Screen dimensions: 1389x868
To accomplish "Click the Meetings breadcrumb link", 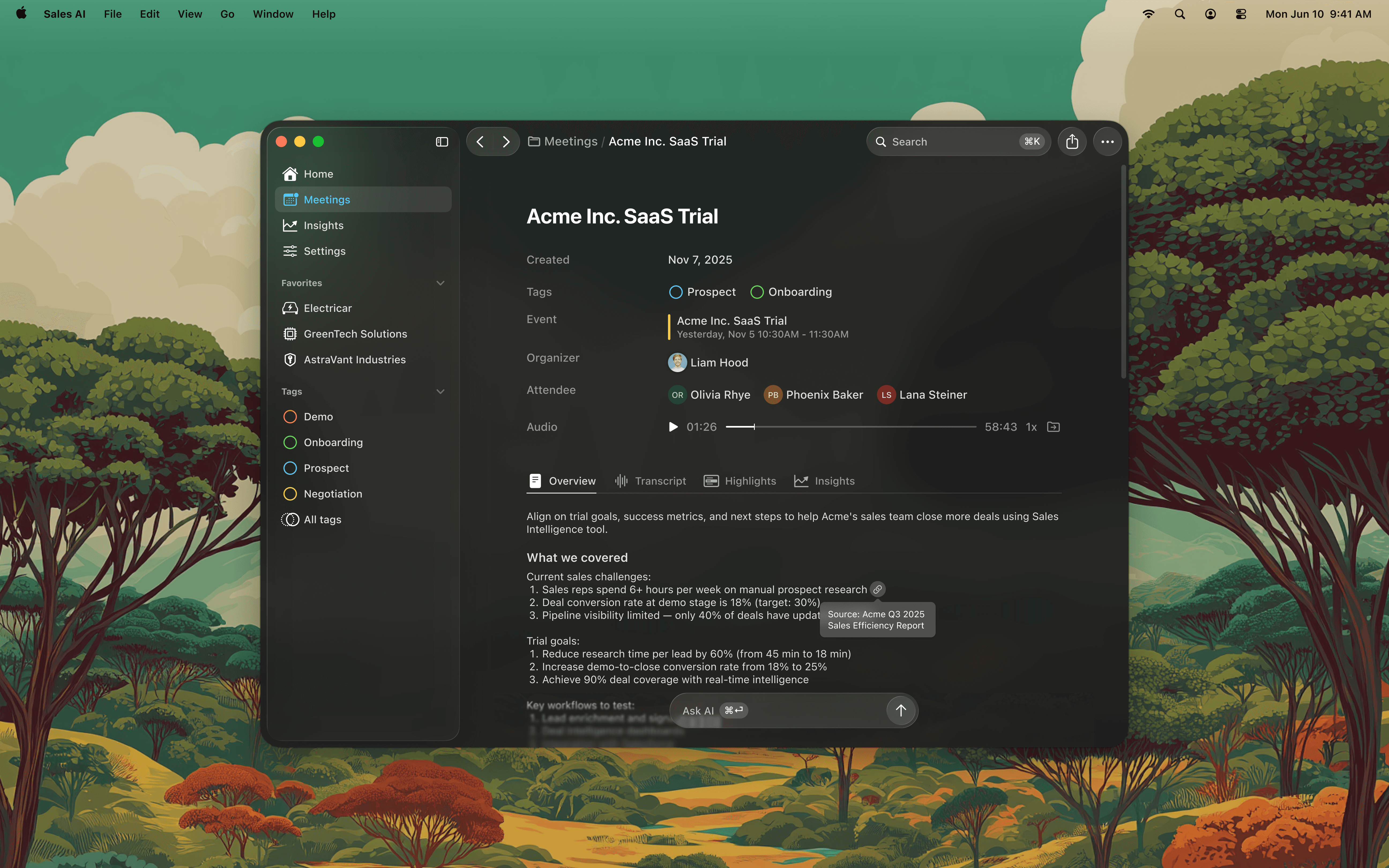I will tap(570, 142).
